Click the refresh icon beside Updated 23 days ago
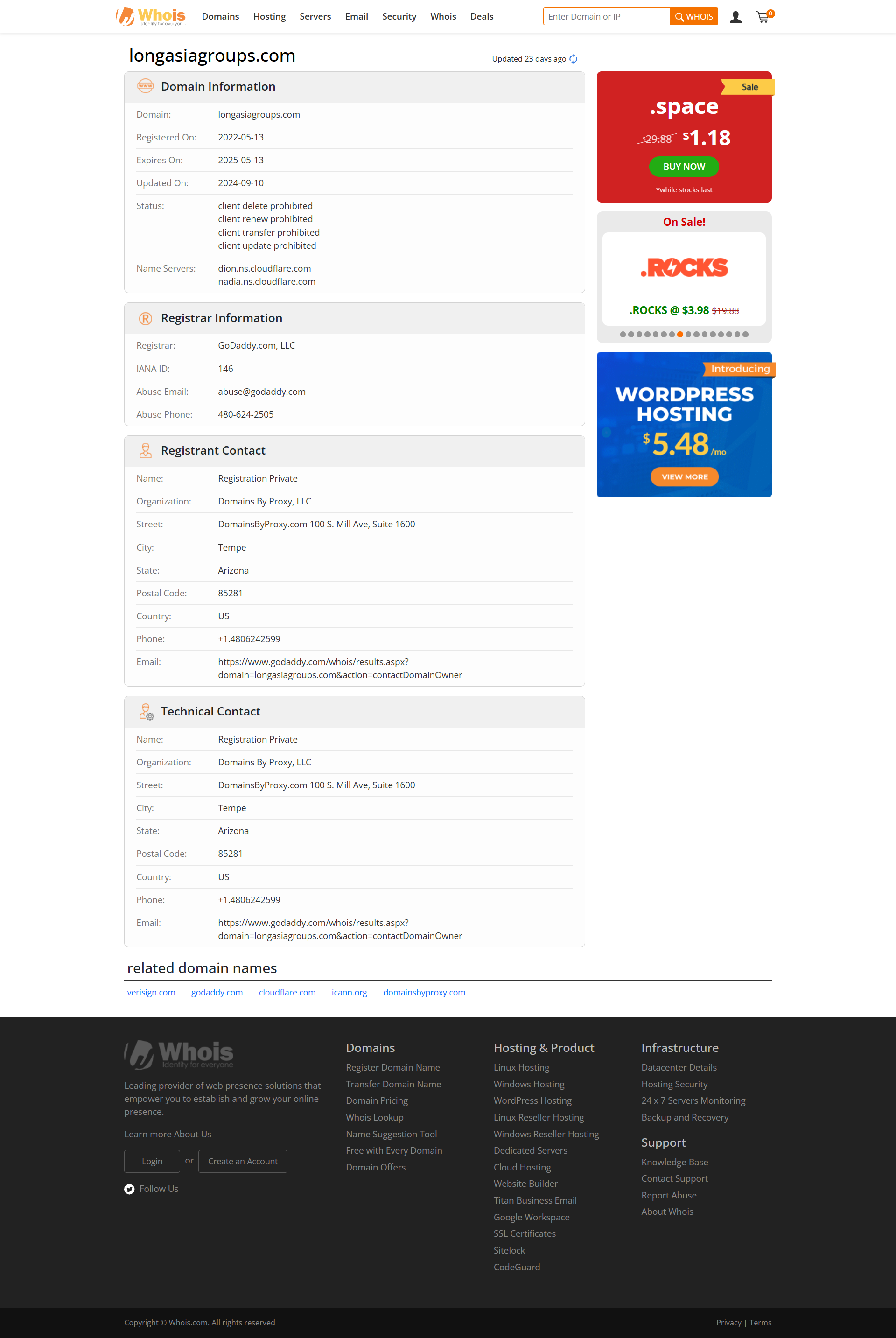Viewport: 896px width, 1338px height. (x=573, y=59)
